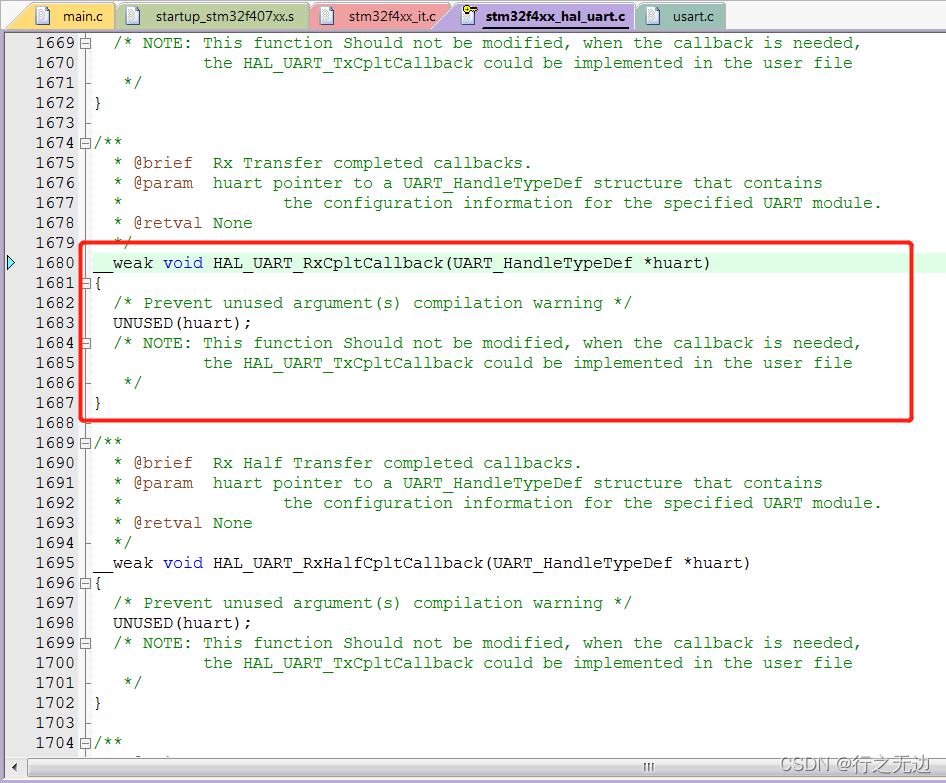Image resolution: width=946 pixels, height=783 pixels.
Task: Click line number 1680 in gutter
Action: tap(55, 263)
